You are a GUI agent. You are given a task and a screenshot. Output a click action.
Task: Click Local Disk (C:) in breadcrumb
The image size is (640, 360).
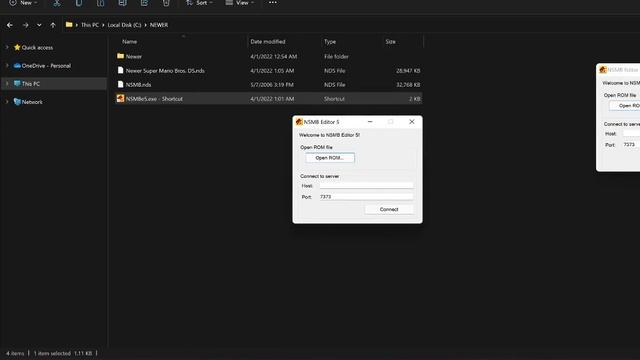click(124, 25)
